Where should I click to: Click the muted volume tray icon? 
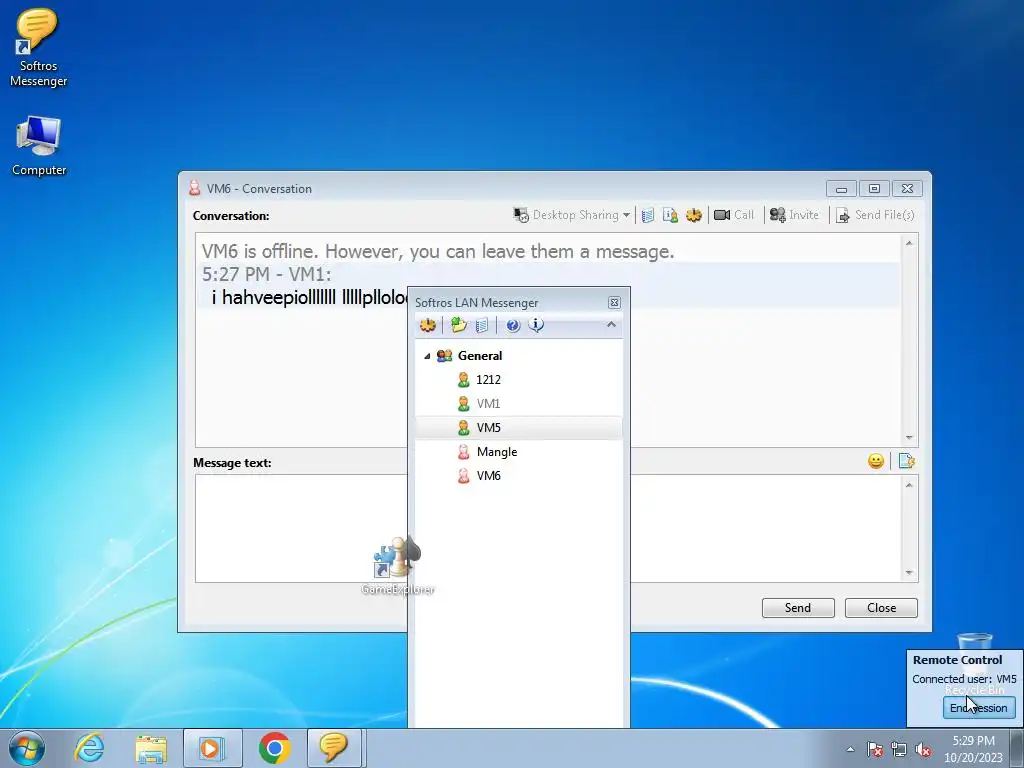click(923, 749)
